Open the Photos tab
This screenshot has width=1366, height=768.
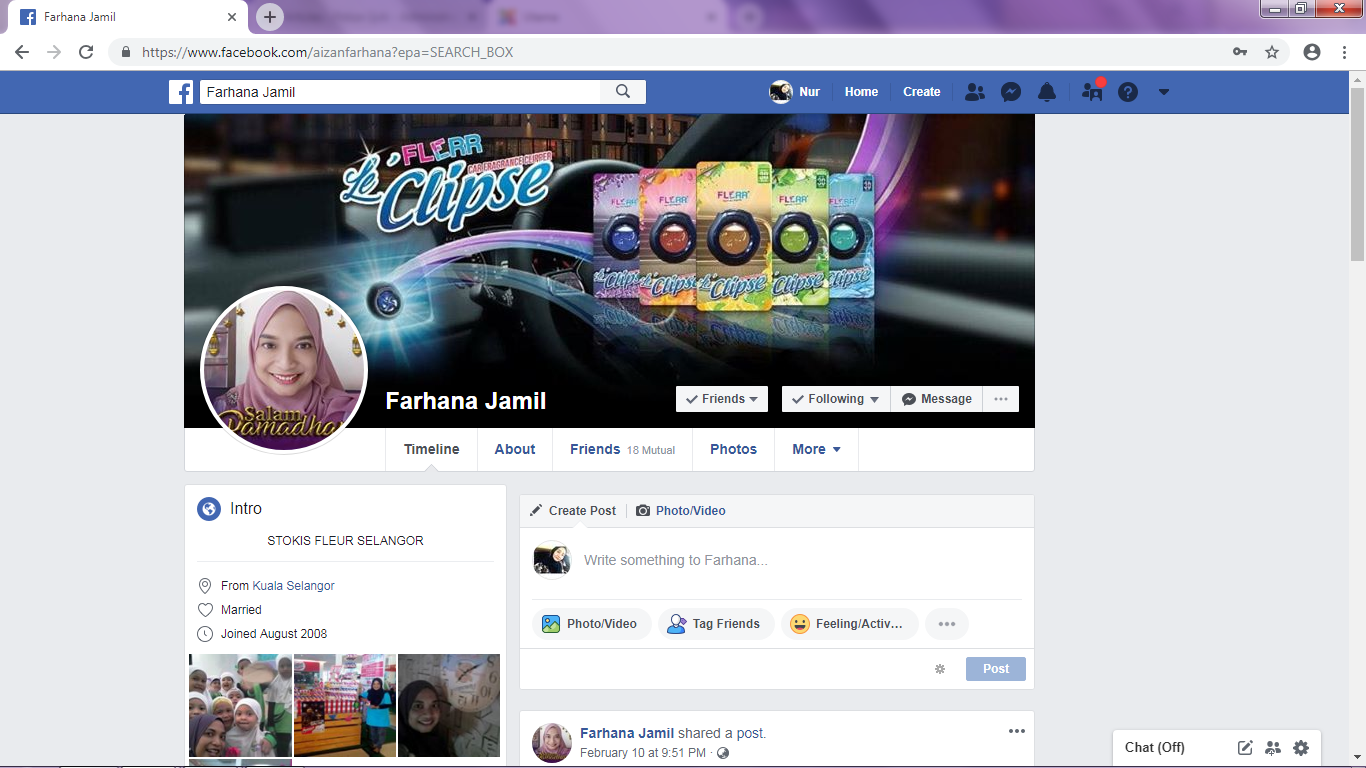click(733, 450)
